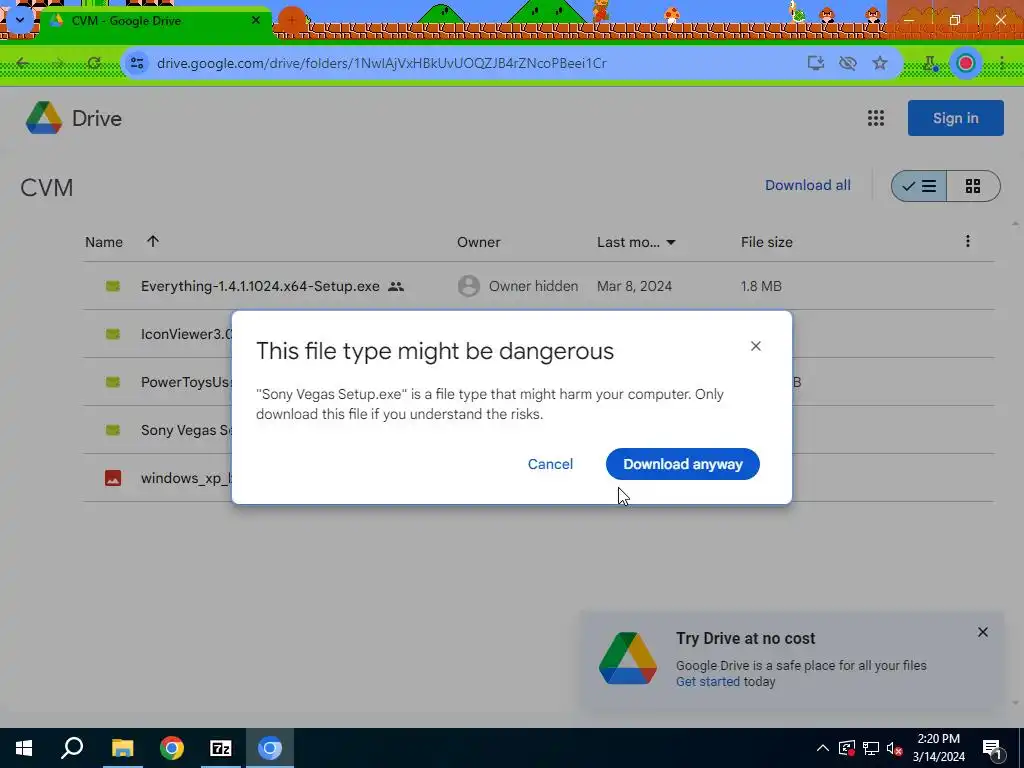Close the Try Drive promo card
The height and width of the screenshot is (768, 1024).
click(x=983, y=632)
